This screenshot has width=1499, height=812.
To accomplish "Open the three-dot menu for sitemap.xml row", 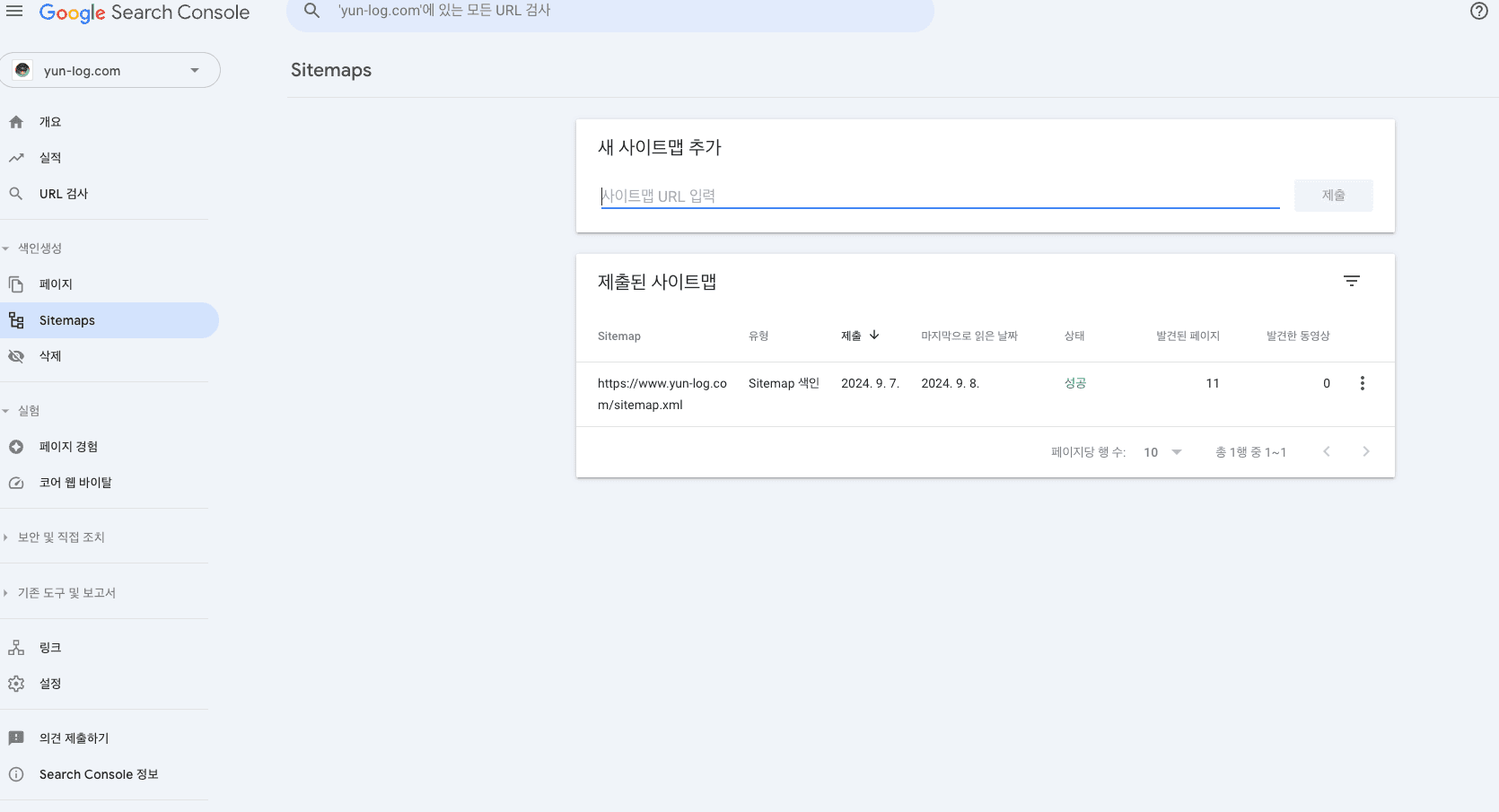I will (1363, 383).
